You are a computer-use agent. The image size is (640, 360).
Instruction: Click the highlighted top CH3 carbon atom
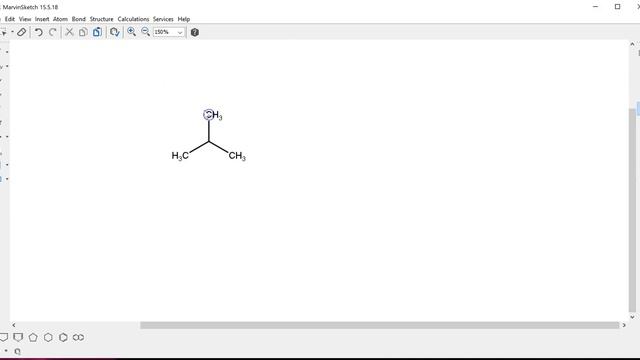tap(209, 115)
